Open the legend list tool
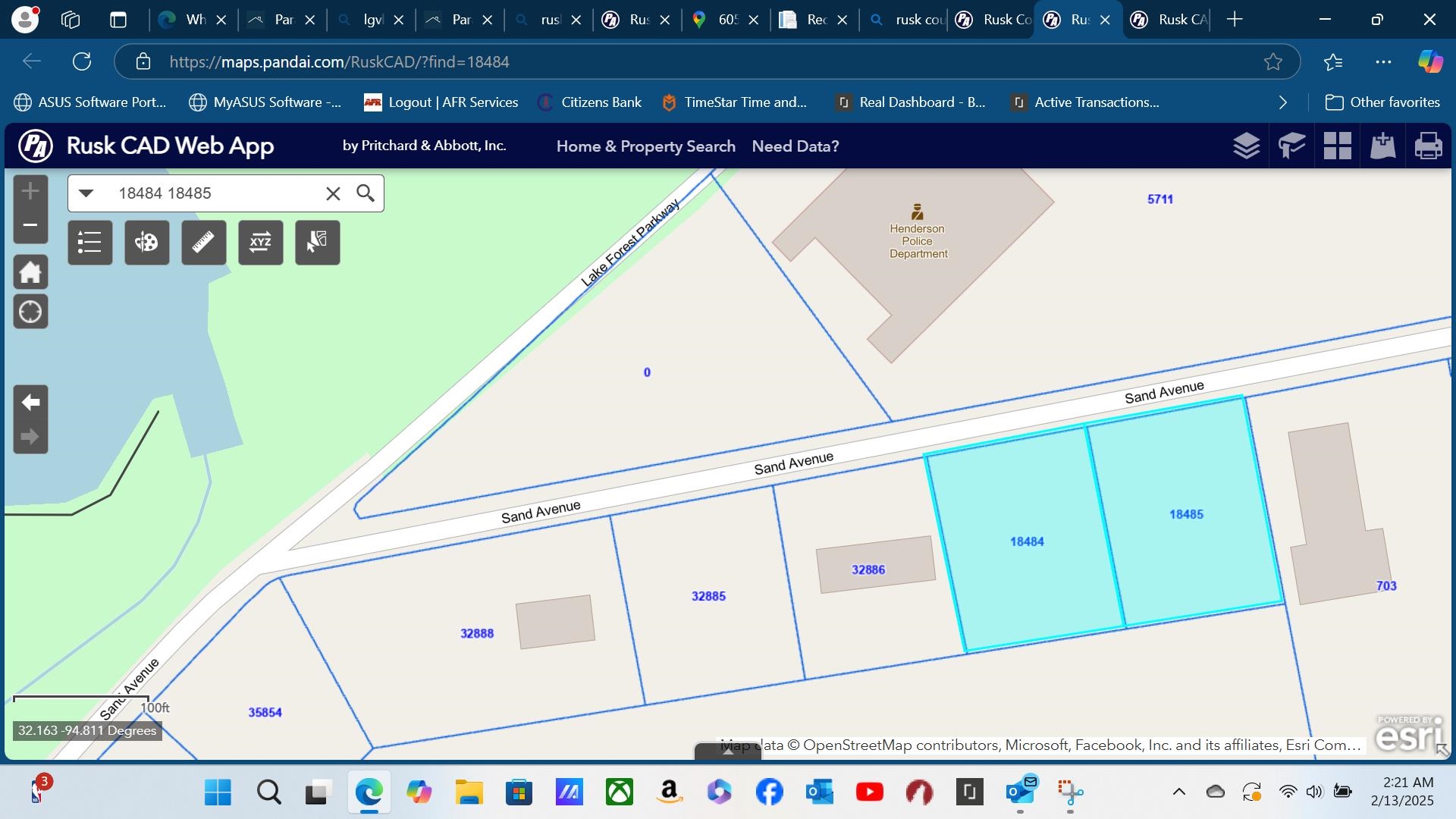The height and width of the screenshot is (819, 1456). [x=89, y=243]
